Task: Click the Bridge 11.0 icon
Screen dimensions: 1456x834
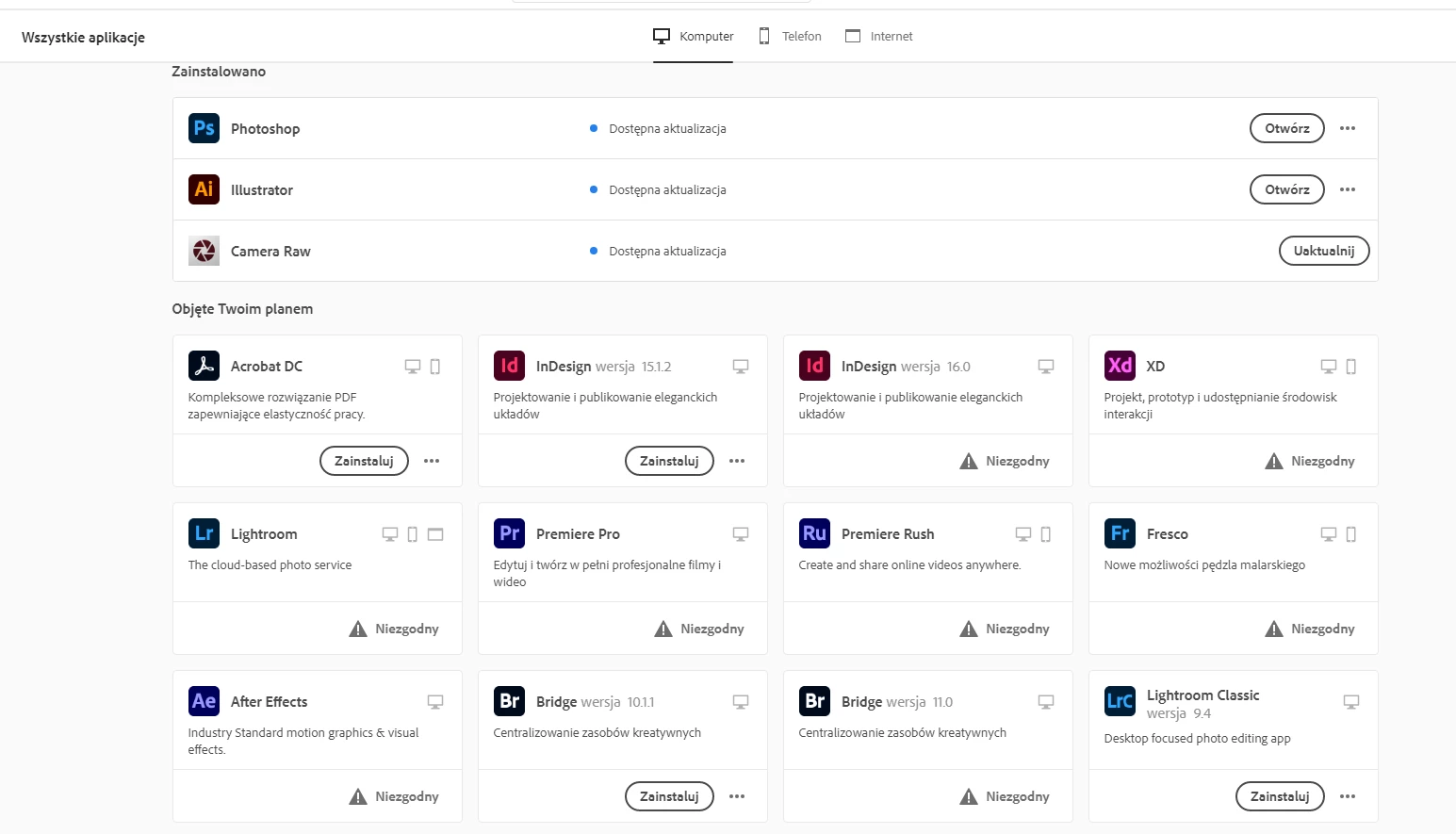Action: (x=814, y=701)
